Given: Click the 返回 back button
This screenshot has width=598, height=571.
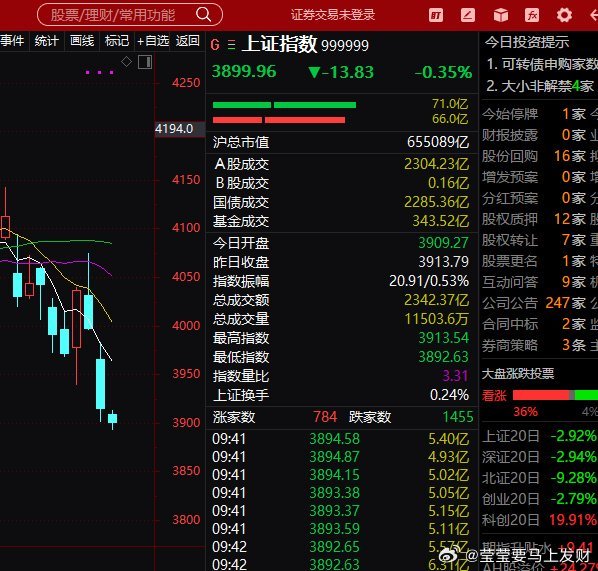Looking at the screenshot, I should pos(187,40).
